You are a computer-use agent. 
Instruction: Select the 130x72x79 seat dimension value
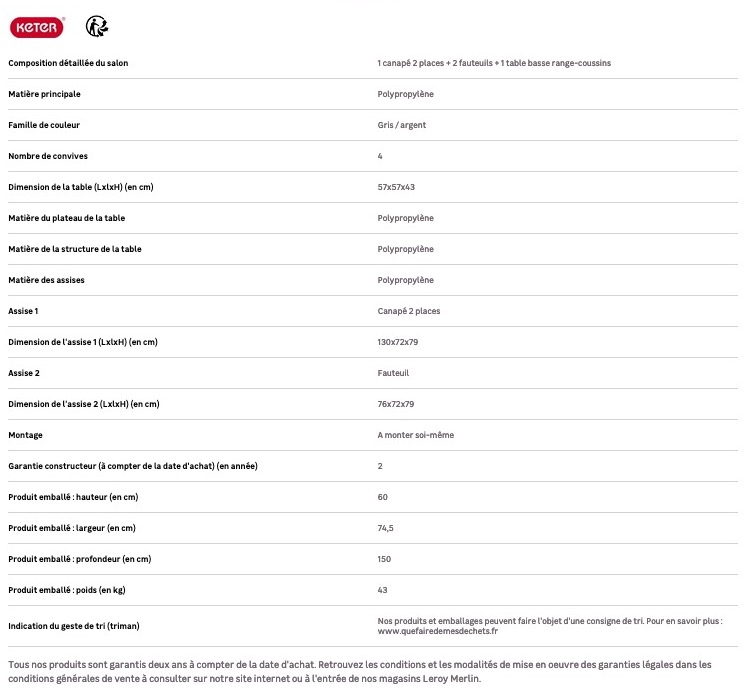(398, 342)
